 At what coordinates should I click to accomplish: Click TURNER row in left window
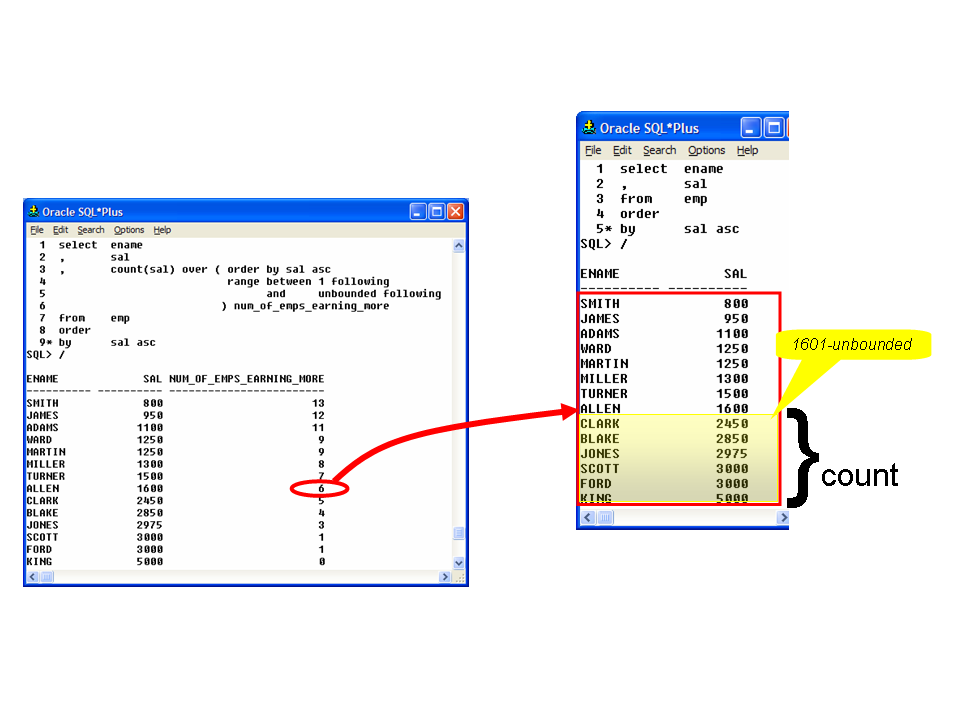[x=176, y=476]
